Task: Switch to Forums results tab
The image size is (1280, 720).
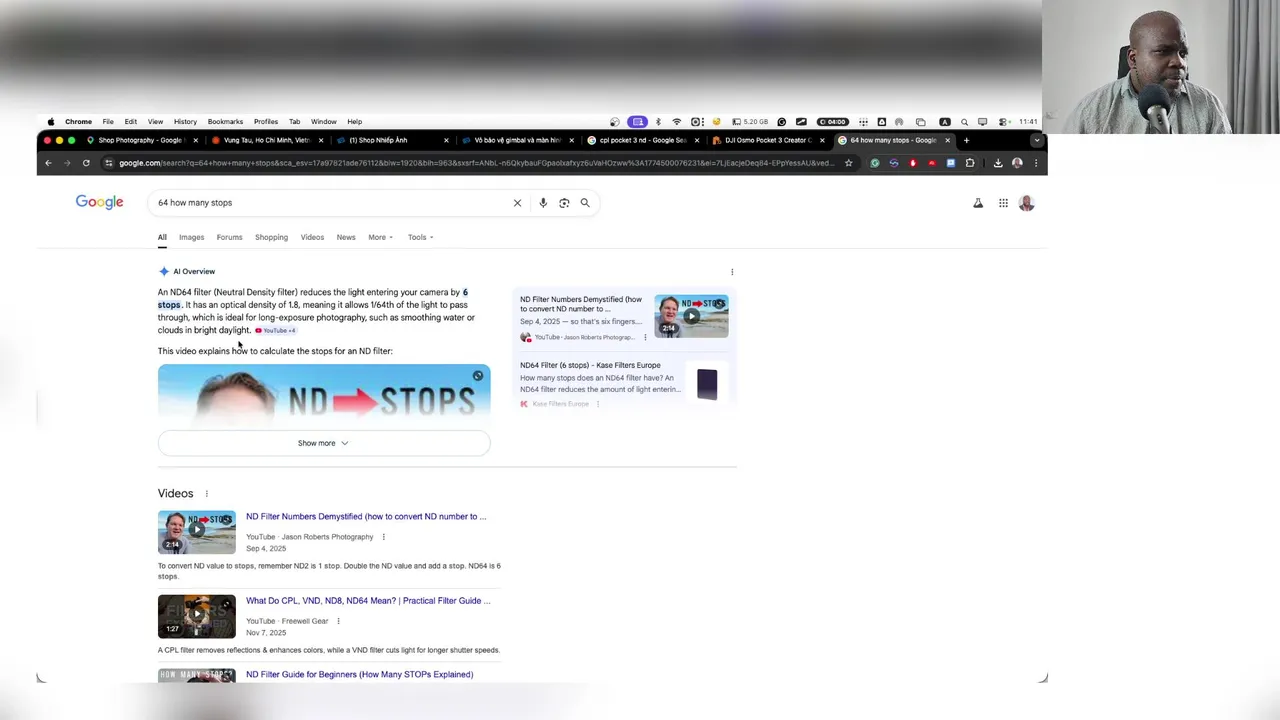Action: tap(229, 238)
